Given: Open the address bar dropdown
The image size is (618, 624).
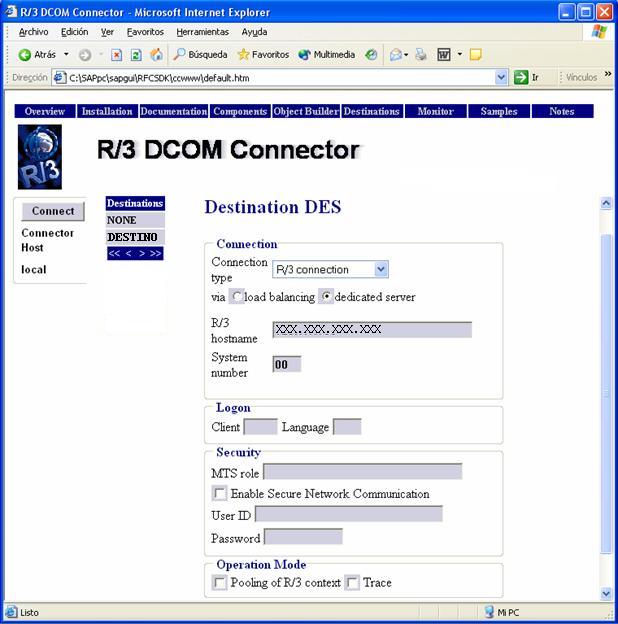Looking at the screenshot, I should (501, 77).
